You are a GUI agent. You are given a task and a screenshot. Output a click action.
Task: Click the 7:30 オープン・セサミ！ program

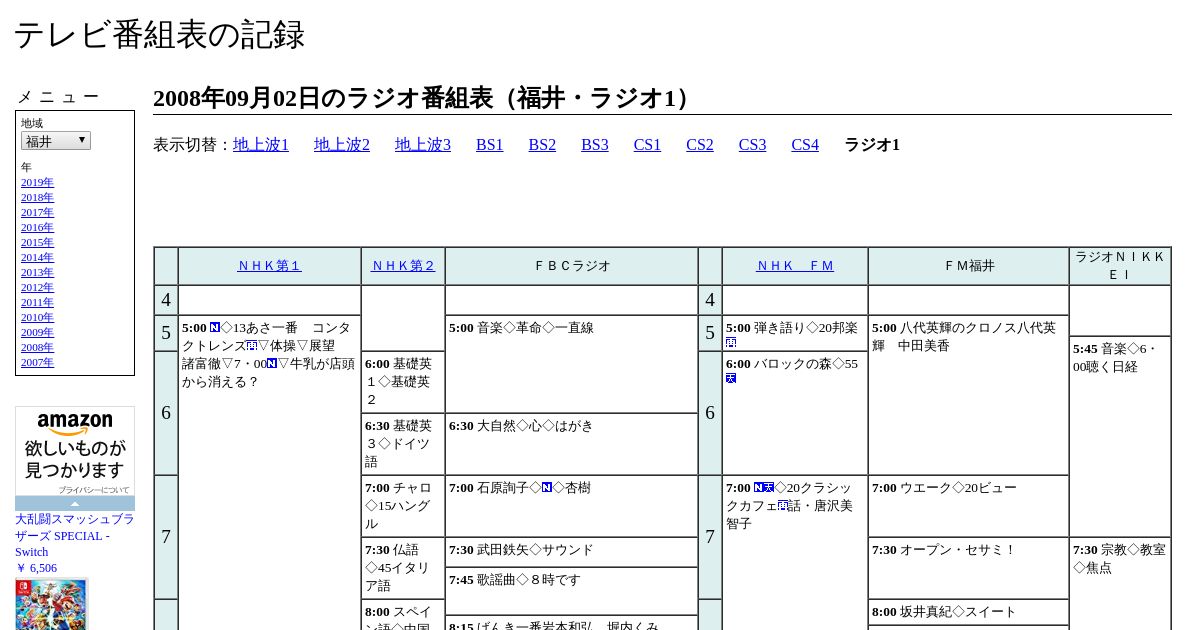pos(968,568)
